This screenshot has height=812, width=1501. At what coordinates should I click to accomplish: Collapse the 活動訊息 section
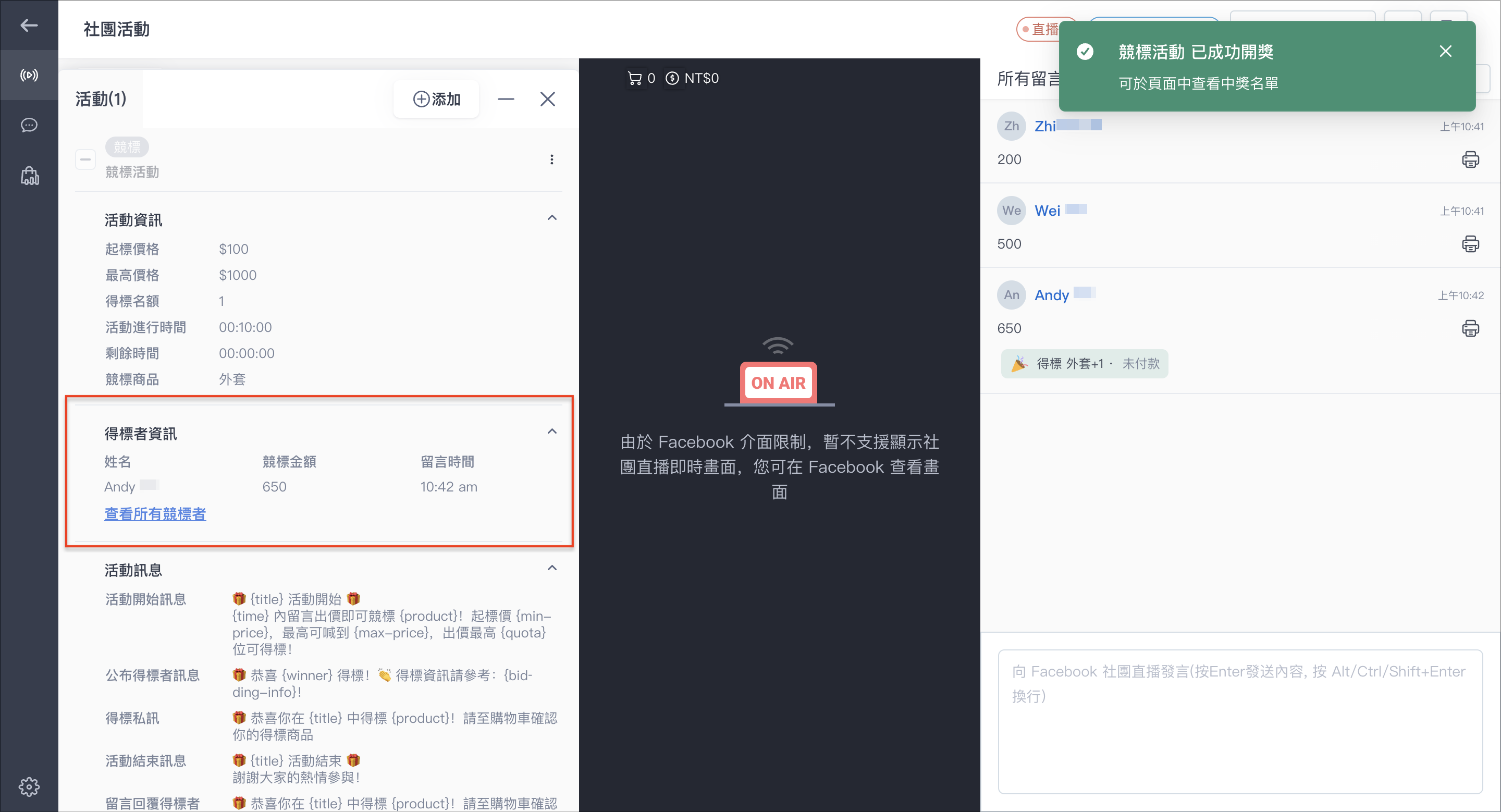click(552, 568)
